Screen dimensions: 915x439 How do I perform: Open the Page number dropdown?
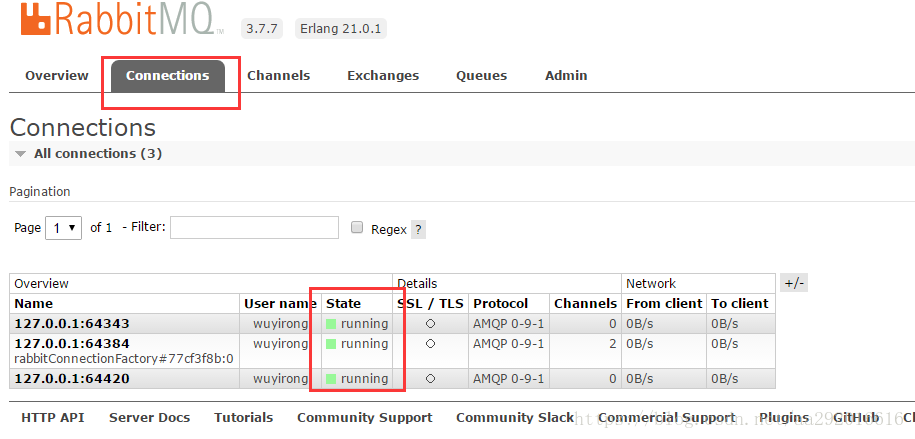click(x=64, y=228)
